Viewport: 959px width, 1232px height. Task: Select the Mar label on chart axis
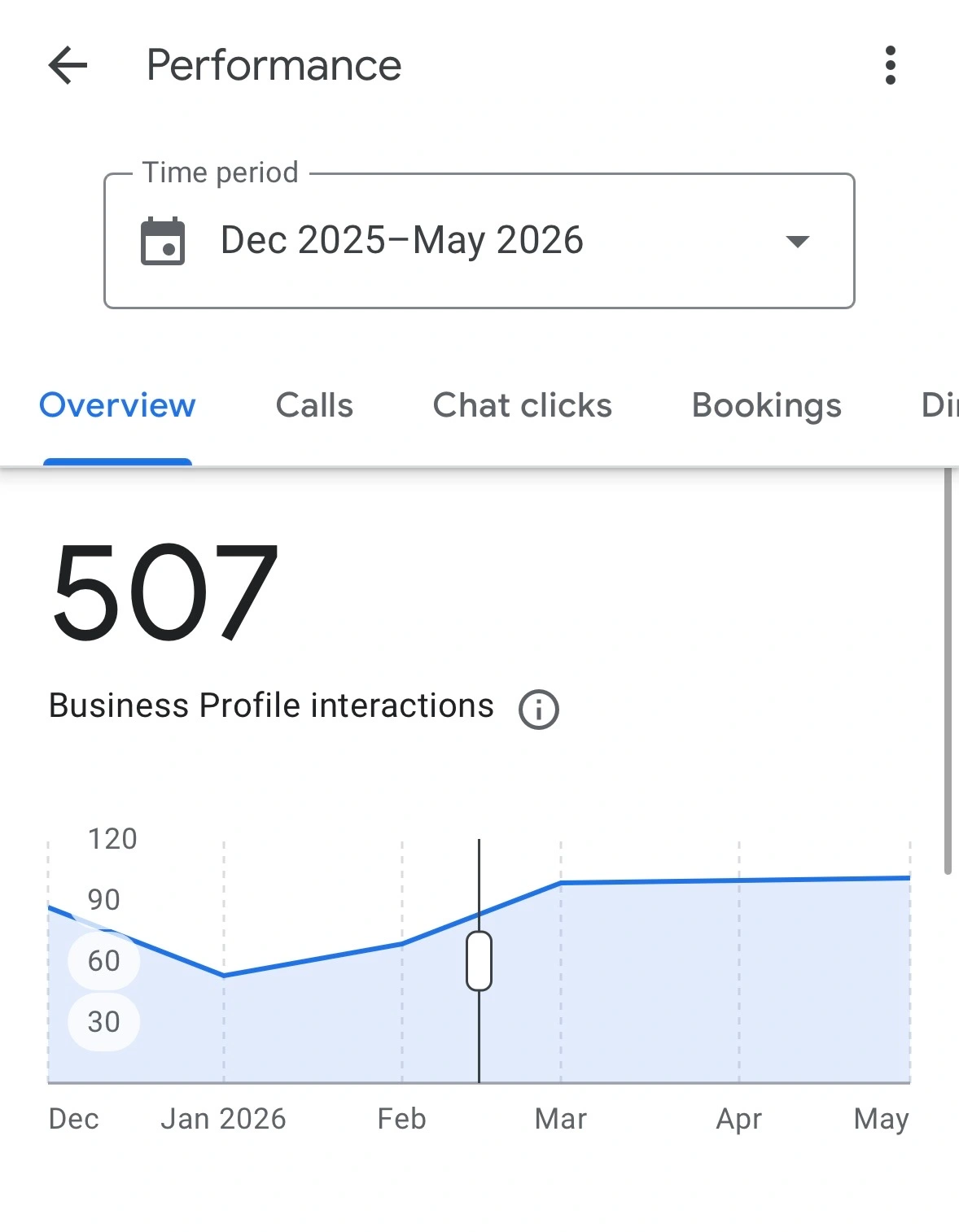click(x=560, y=1119)
